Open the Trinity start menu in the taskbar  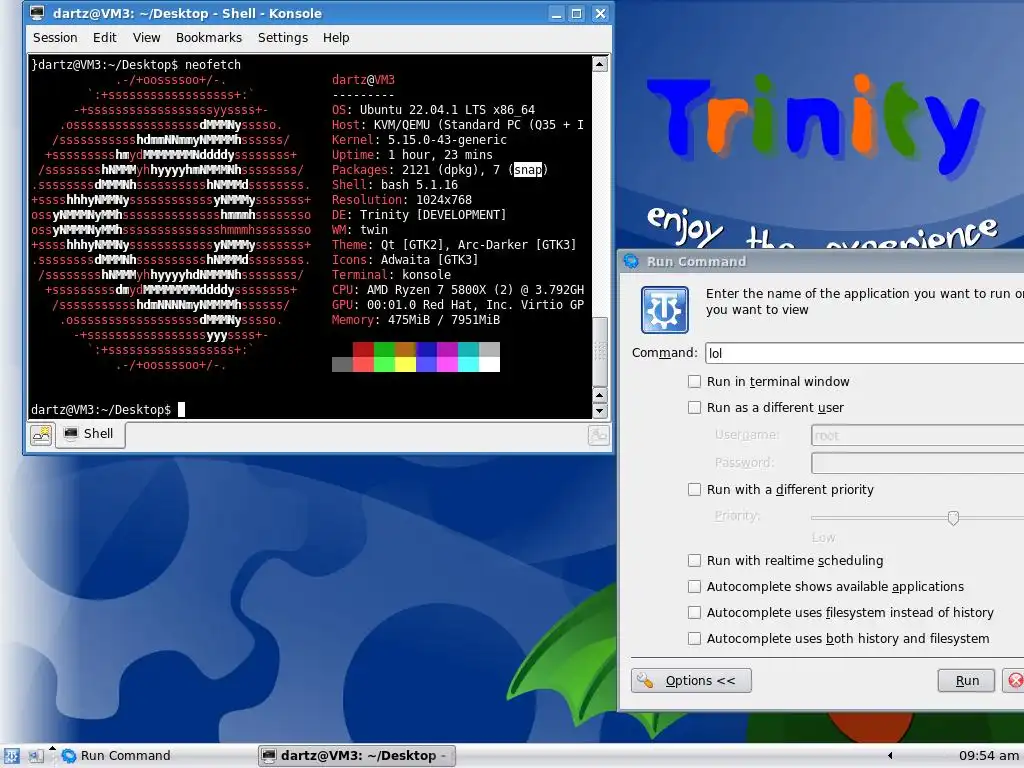point(11,756)
